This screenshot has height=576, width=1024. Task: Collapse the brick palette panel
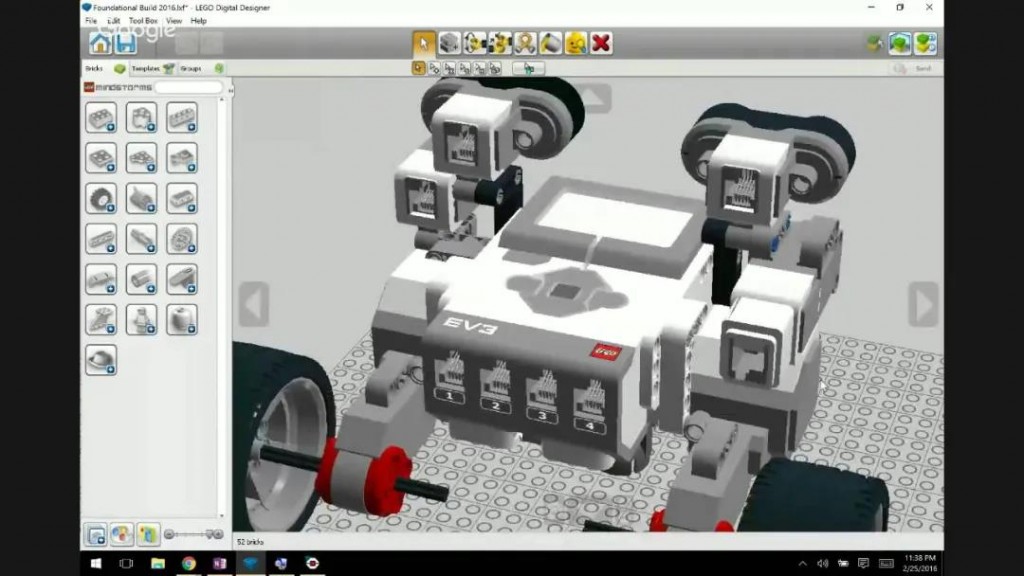pos(230,89)
